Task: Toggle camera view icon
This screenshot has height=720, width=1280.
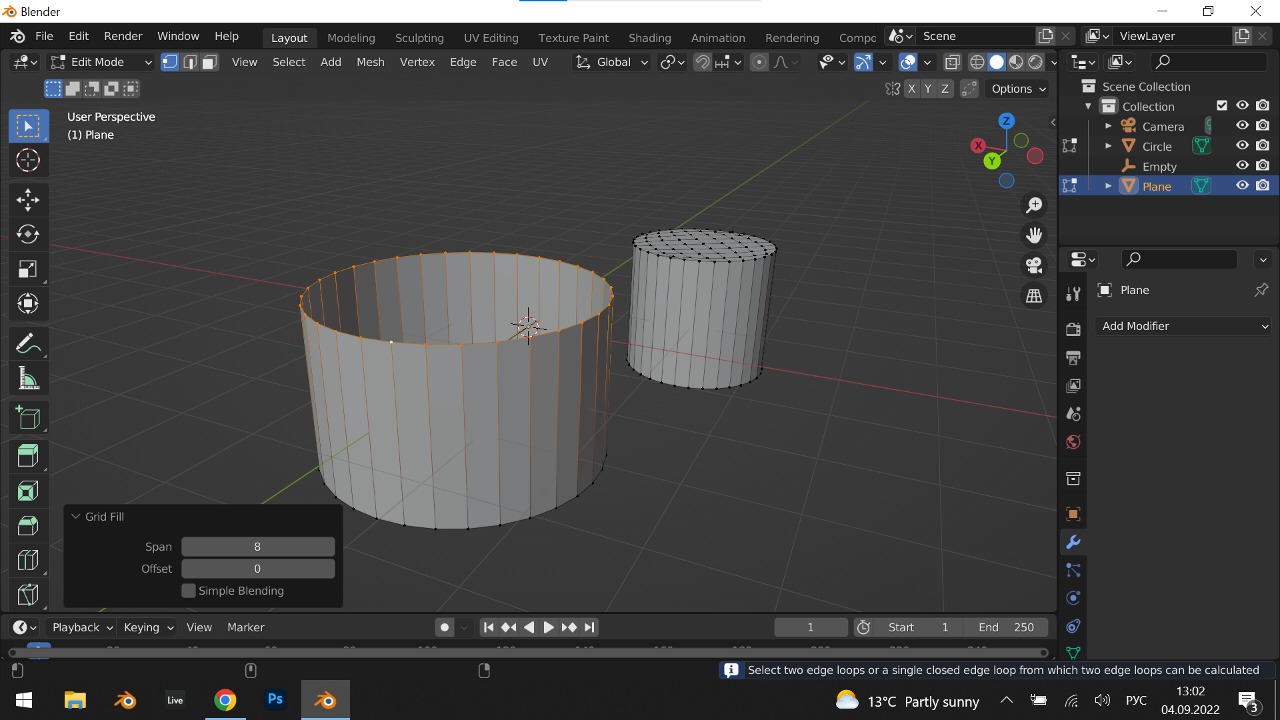Action: (1034, 265)
